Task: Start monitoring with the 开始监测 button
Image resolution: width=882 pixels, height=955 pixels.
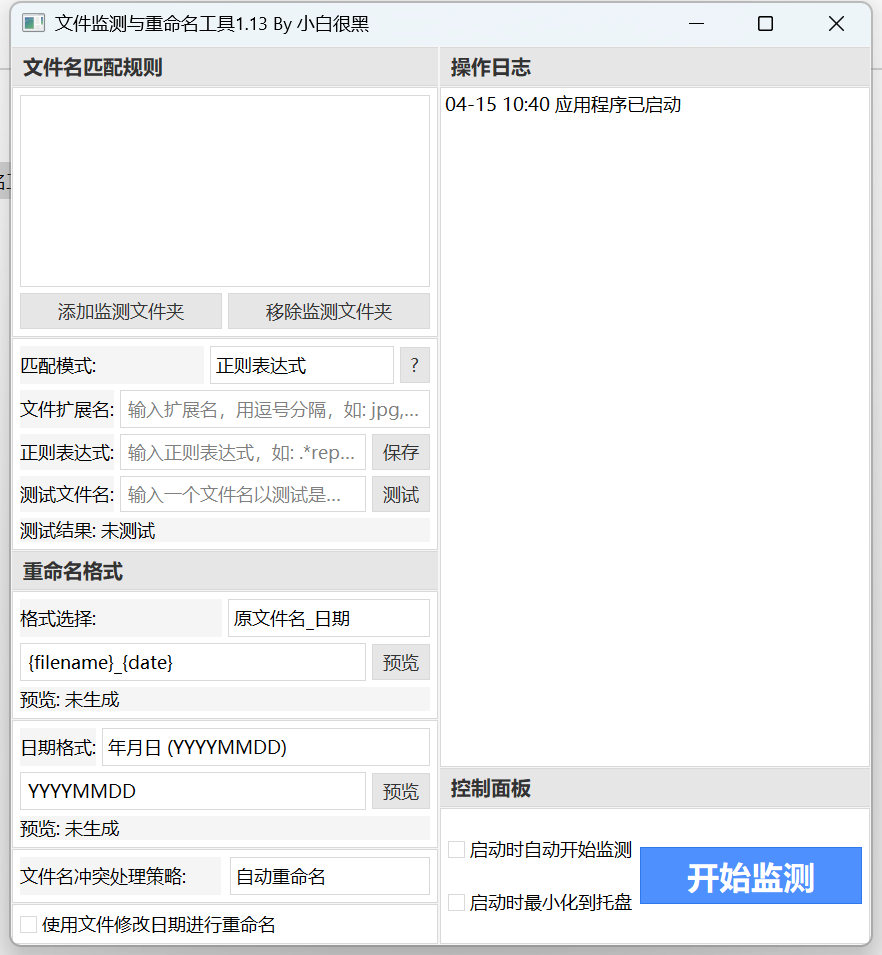Action: [x=750, y=876]
